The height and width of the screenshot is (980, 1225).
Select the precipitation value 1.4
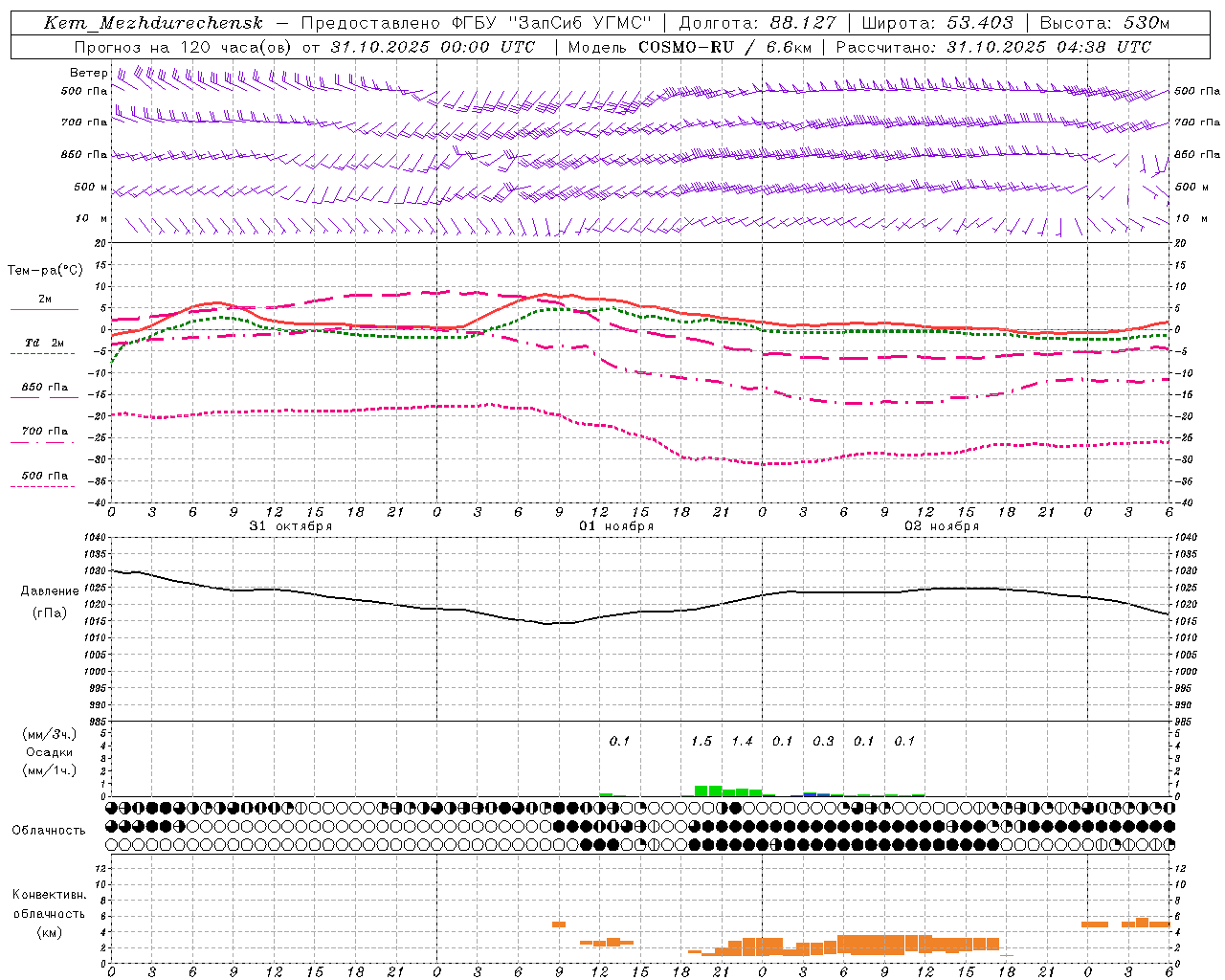click(x=742, y=741)
